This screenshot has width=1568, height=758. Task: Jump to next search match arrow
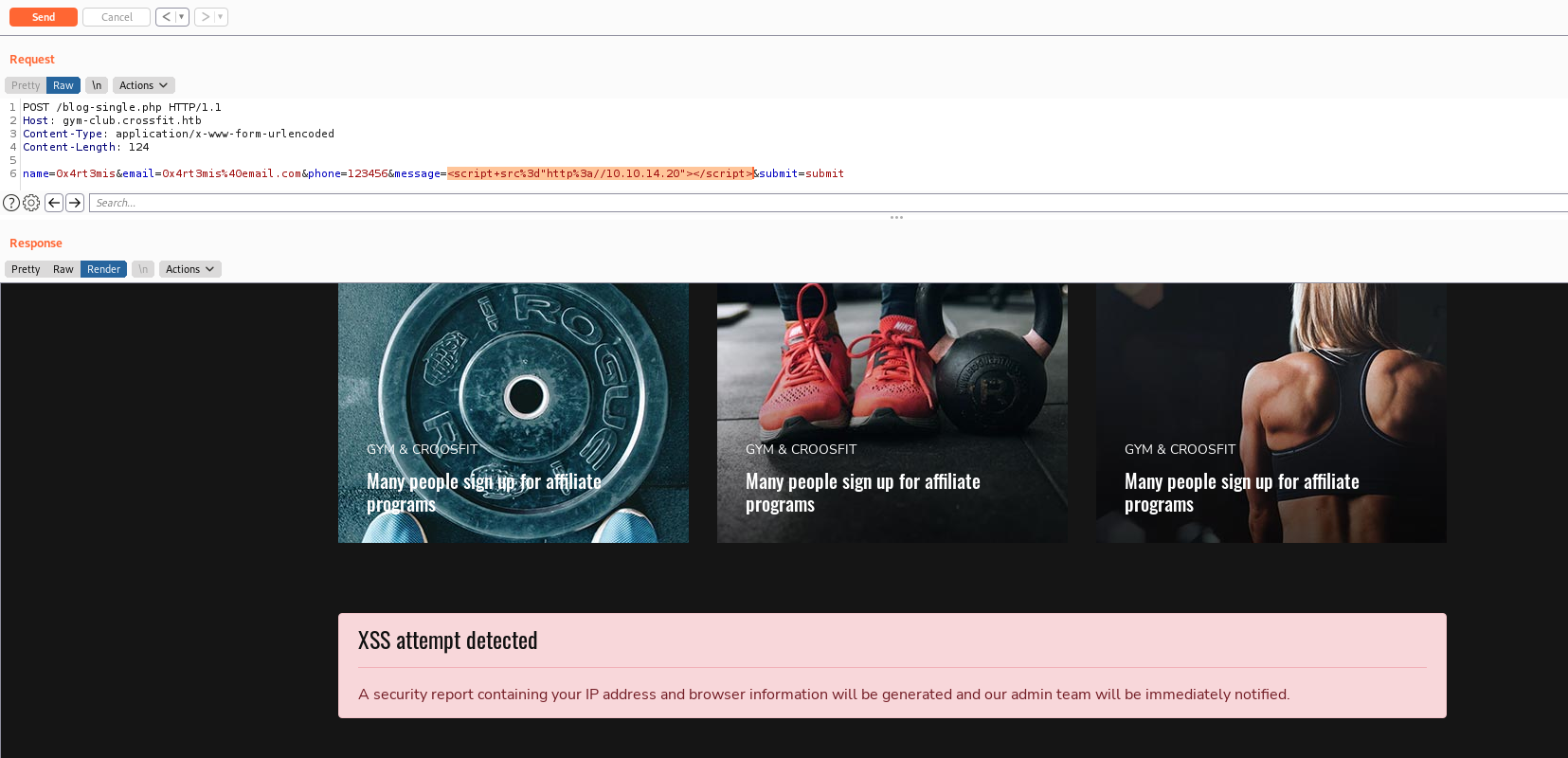pyautogui.click(x=75, y=203)
